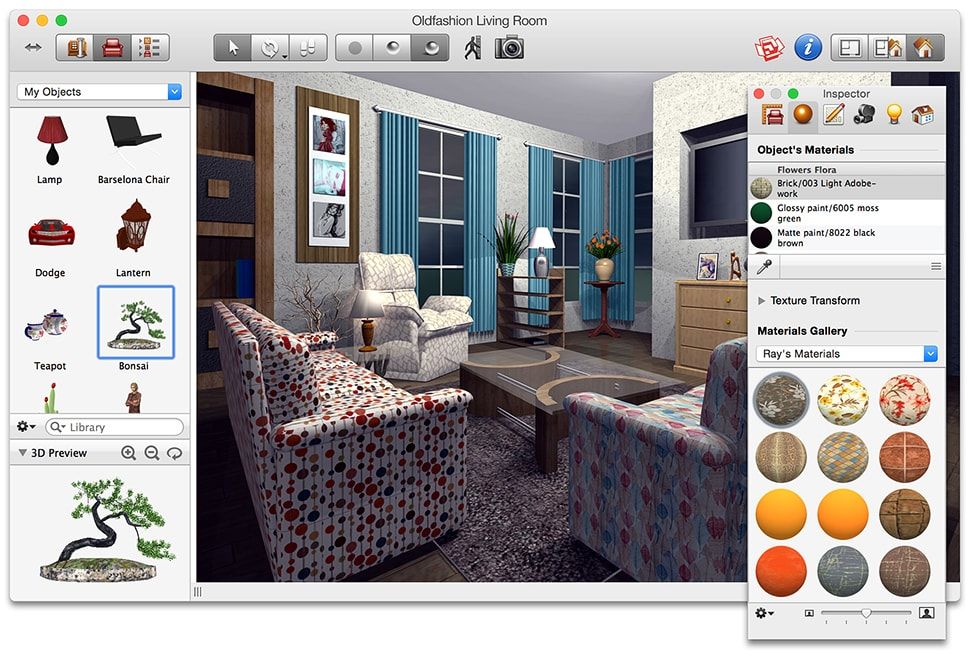Zoom in on the 3D Preview
The width and height of the screenshot is (970, 656).
[128, 453]
